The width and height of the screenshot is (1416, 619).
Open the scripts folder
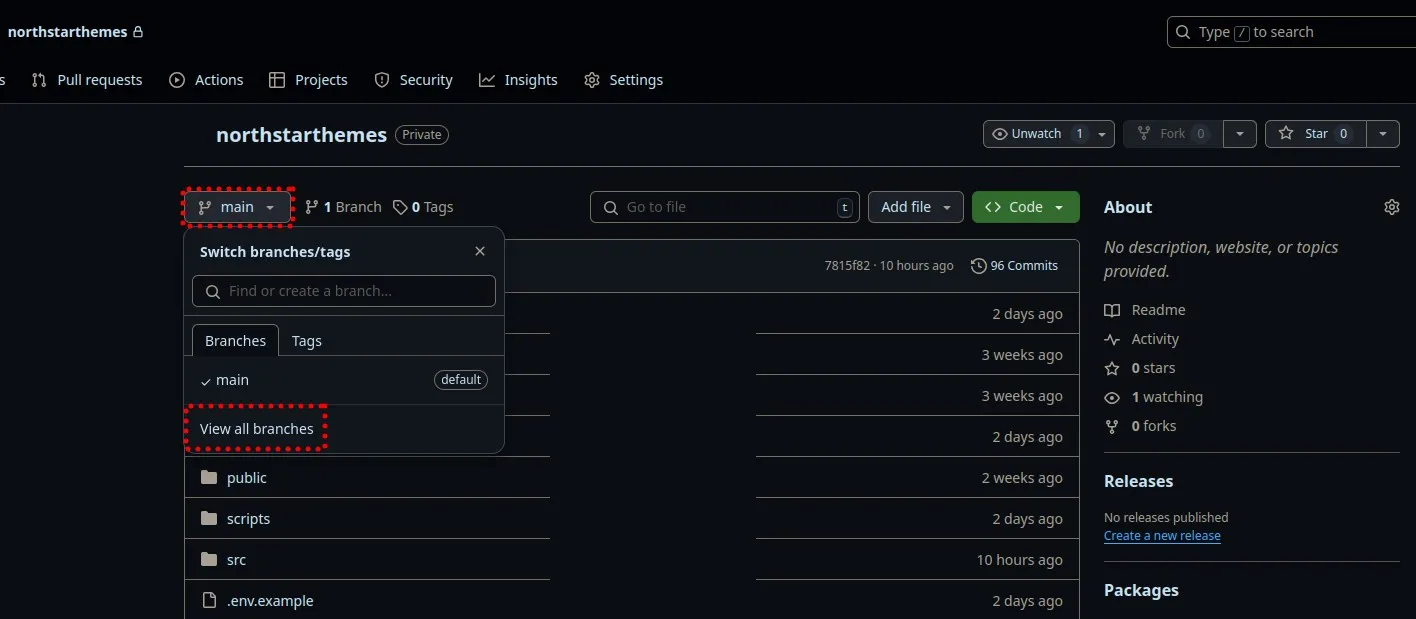coord(248,519)
